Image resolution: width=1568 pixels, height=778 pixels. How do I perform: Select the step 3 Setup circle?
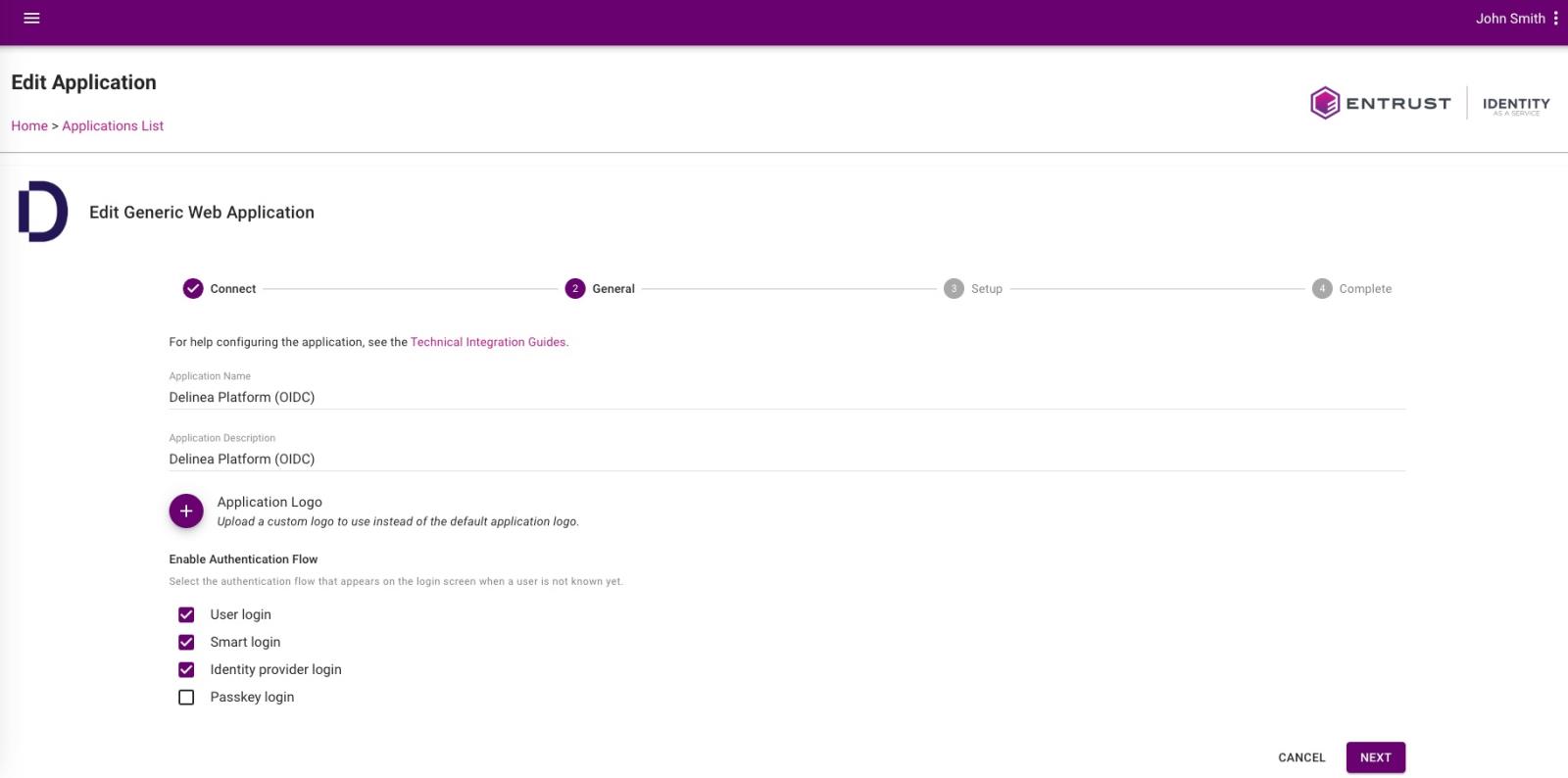[954, 289]
